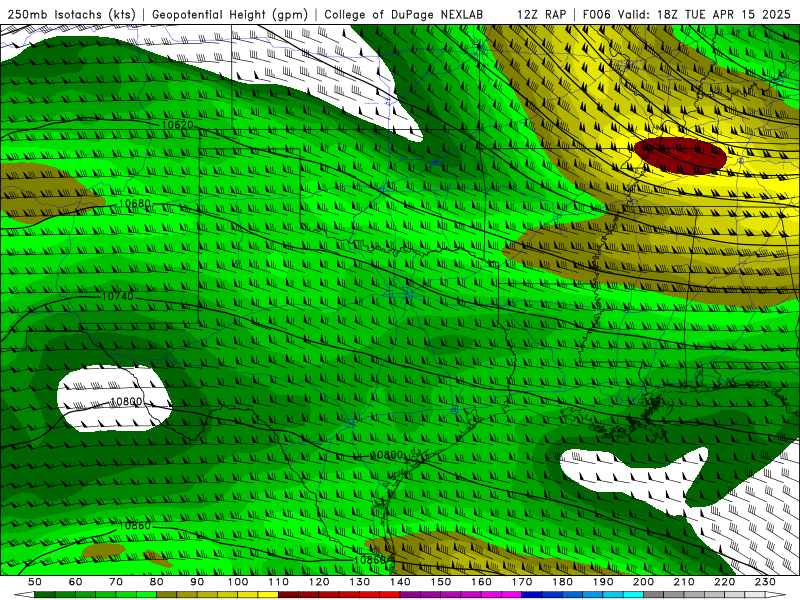Click the 10620 height contour label
The width and height of the screenshot is (800, 600).
pyautogui.click(x=178, y=125)
